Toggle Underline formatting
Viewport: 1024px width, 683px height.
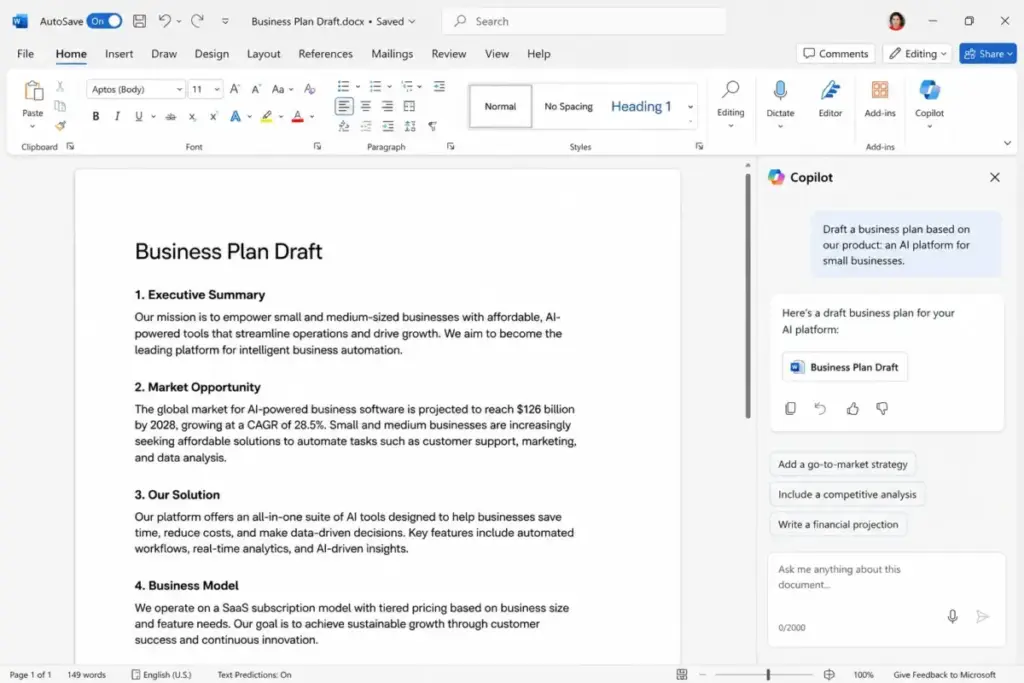coord(138,116)
